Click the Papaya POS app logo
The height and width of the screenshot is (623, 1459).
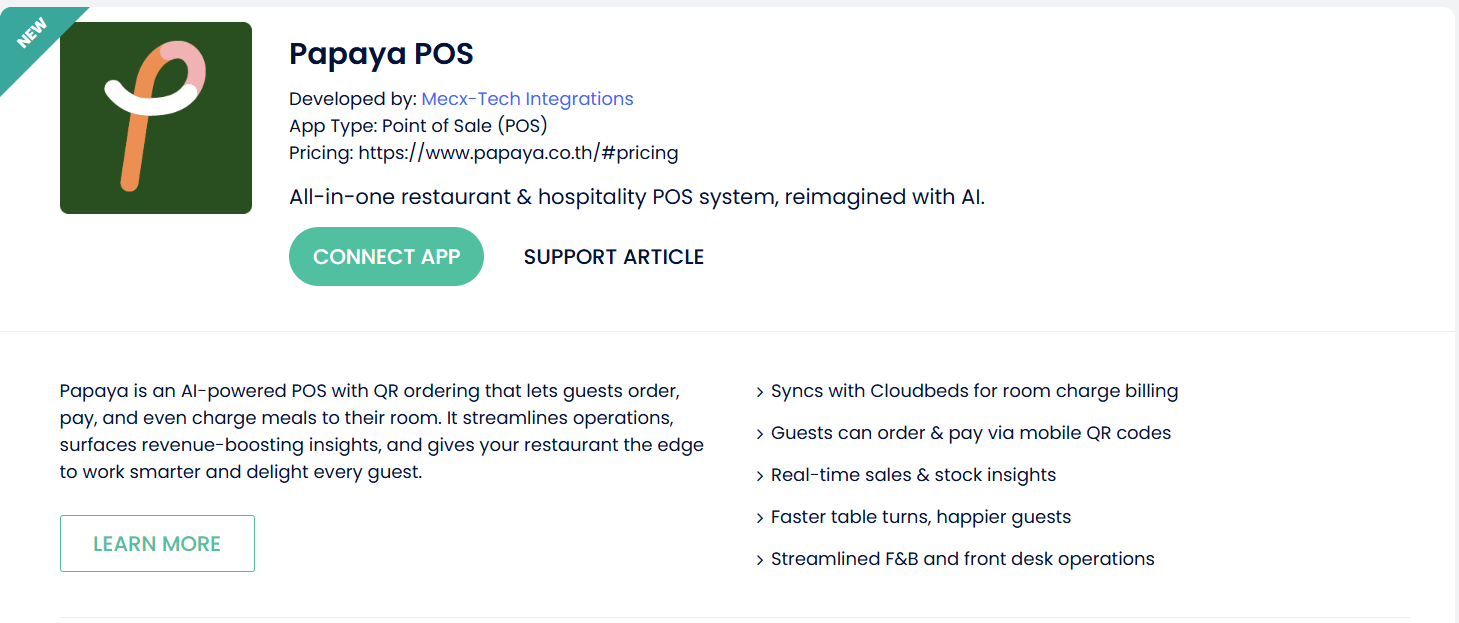point(156,118)
